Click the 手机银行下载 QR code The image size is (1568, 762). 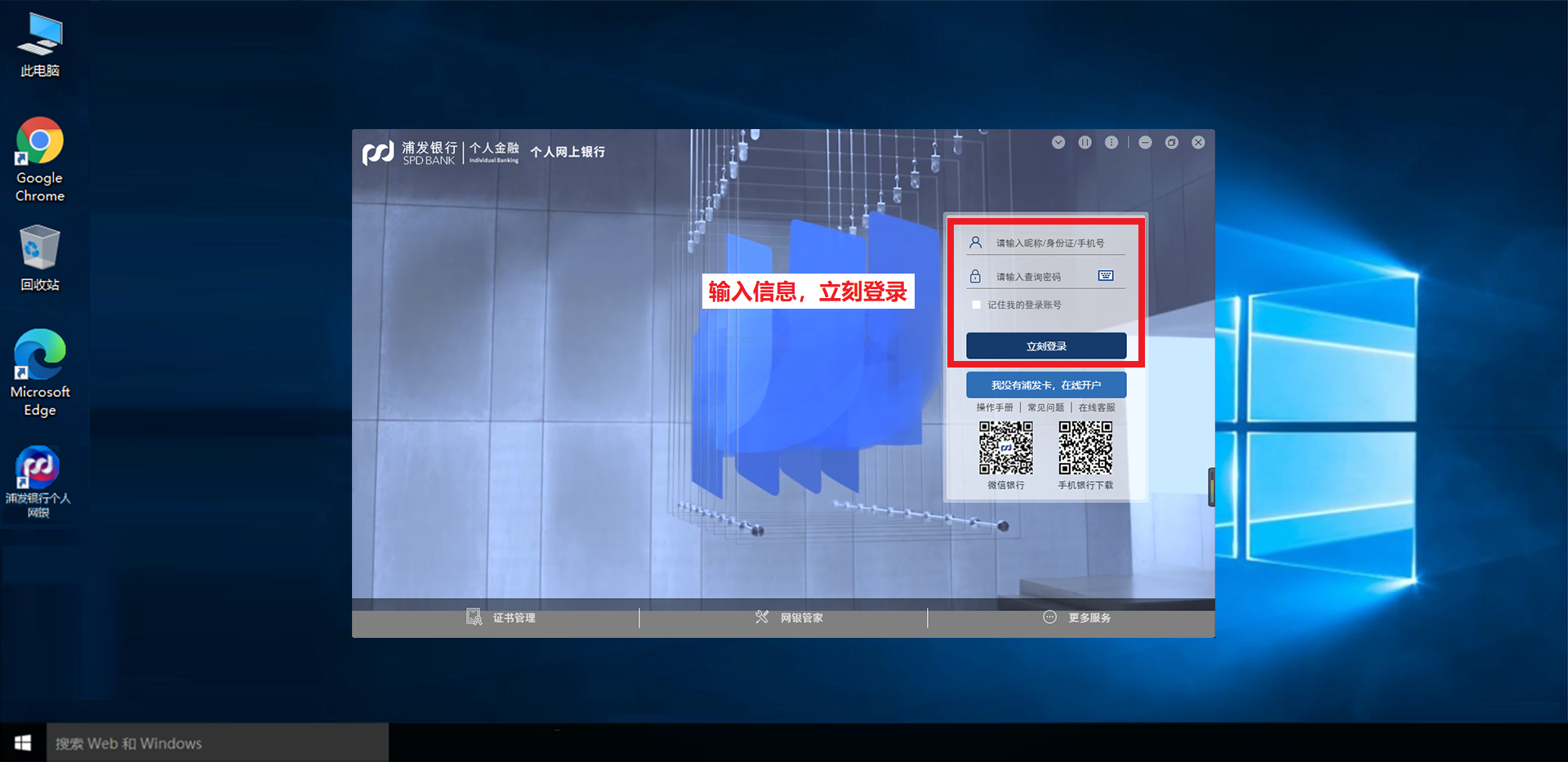[1085, 448]
